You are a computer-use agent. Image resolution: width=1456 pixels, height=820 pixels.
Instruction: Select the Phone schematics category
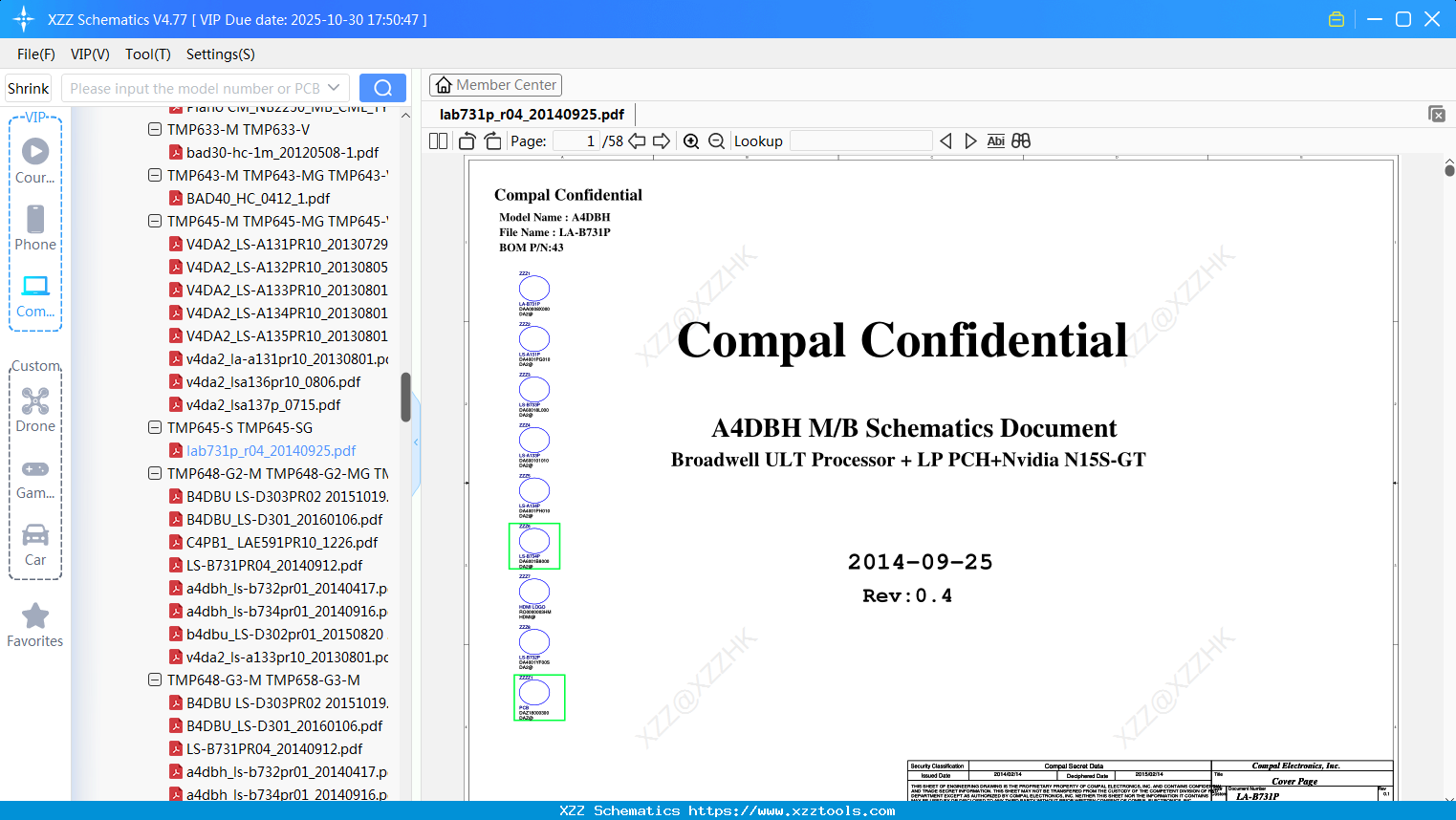click(35, 227)
